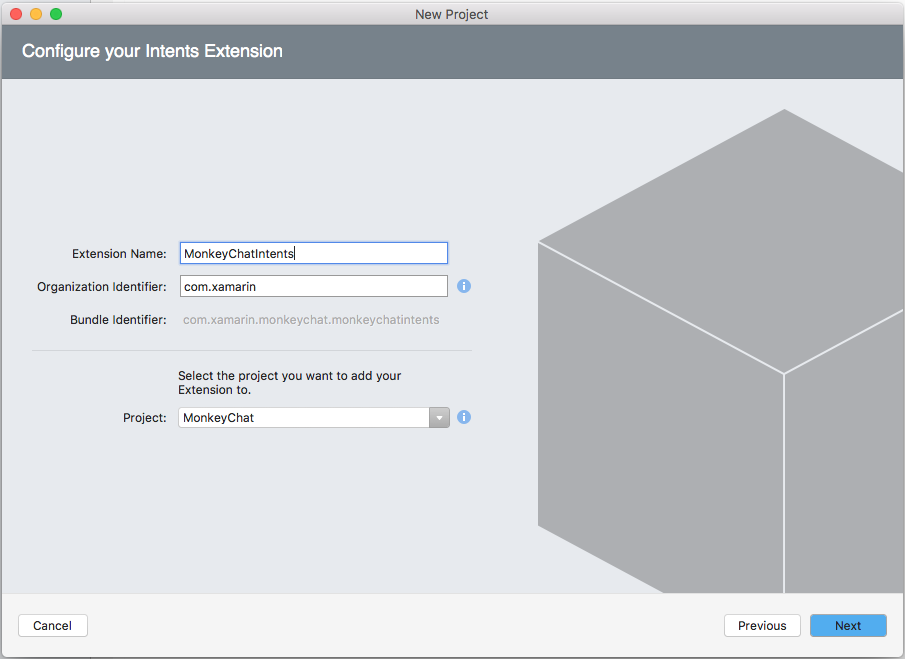
Task: Click the dropdown arrow on the Project field
Action: [439, 417]
